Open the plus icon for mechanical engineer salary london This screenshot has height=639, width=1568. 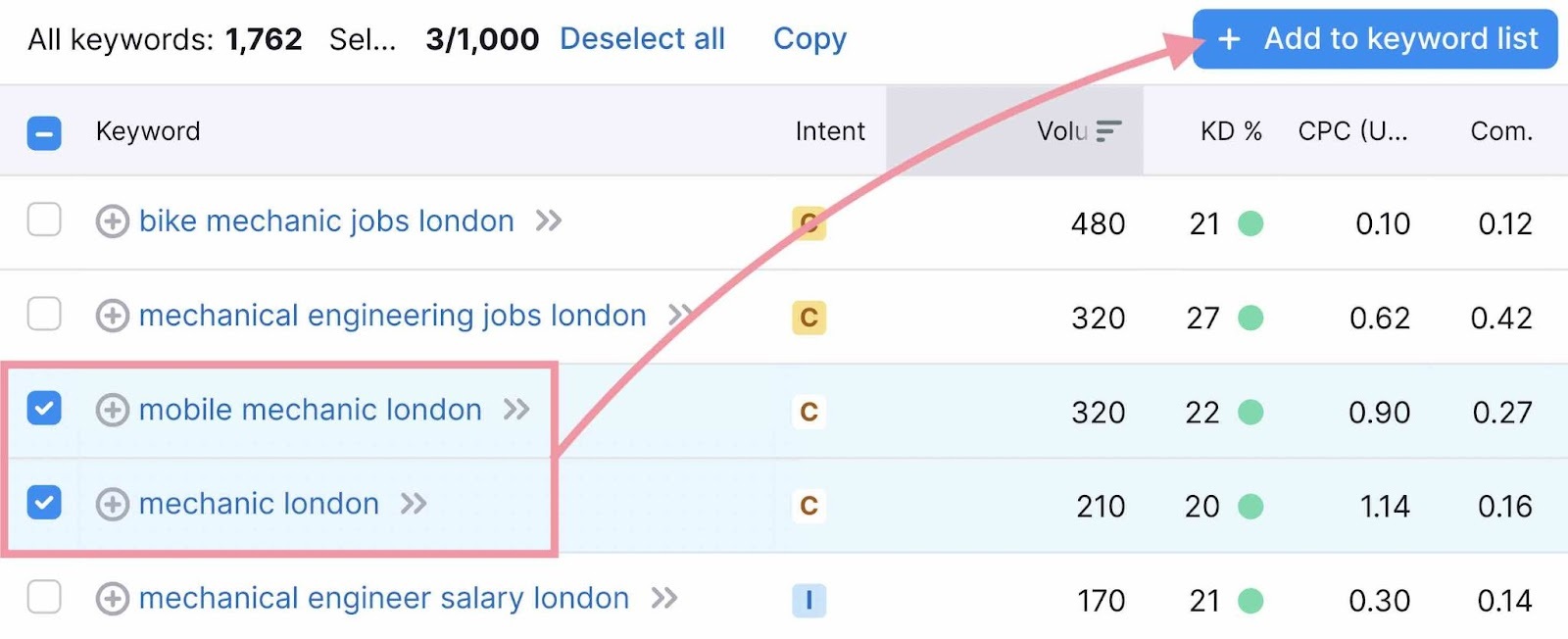[113, 598]
